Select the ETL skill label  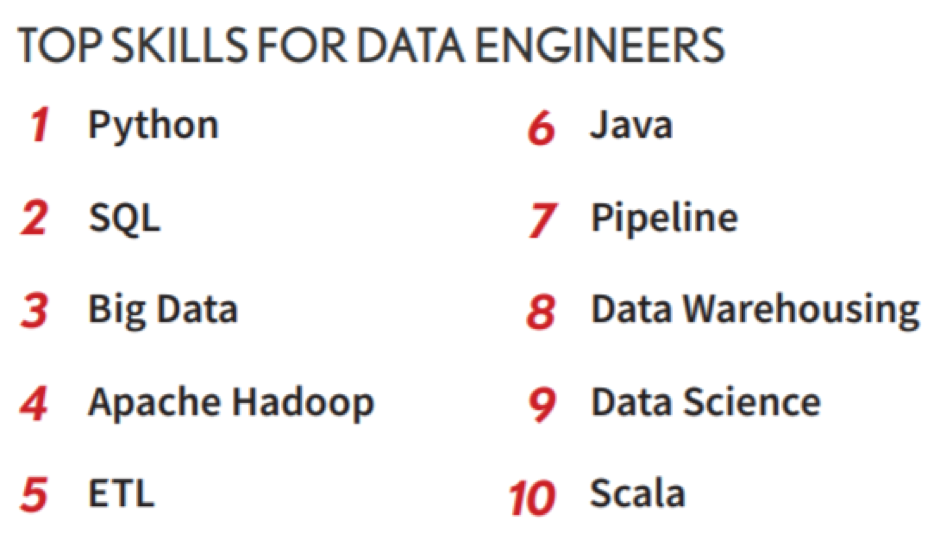coord(122,493)
